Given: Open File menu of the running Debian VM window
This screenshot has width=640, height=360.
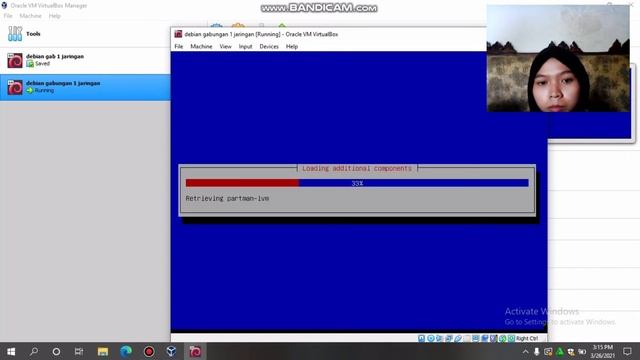Looking at the screenshot, I should pyautogui.click(x=179, y=47).
